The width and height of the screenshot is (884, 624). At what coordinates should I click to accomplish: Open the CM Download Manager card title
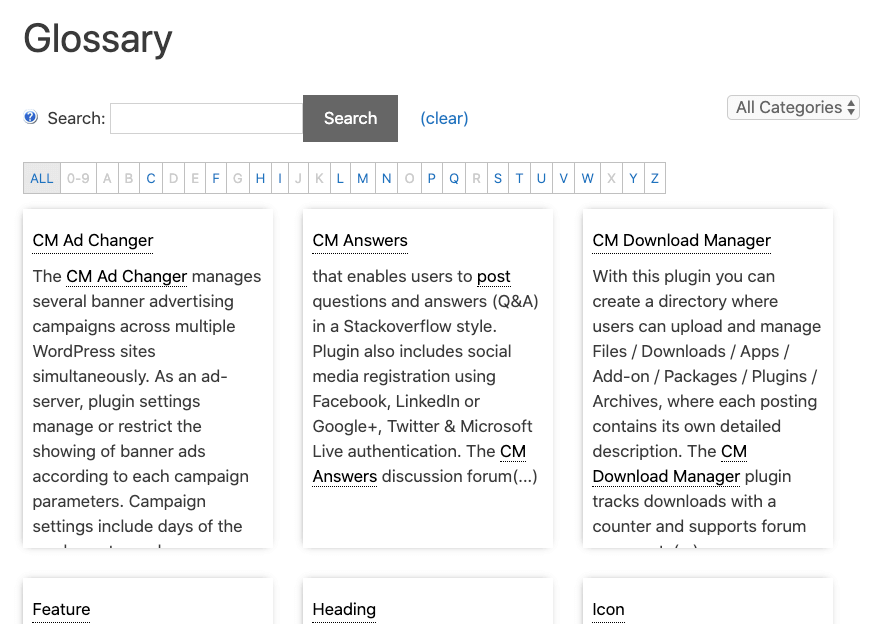tap(681, 240)
